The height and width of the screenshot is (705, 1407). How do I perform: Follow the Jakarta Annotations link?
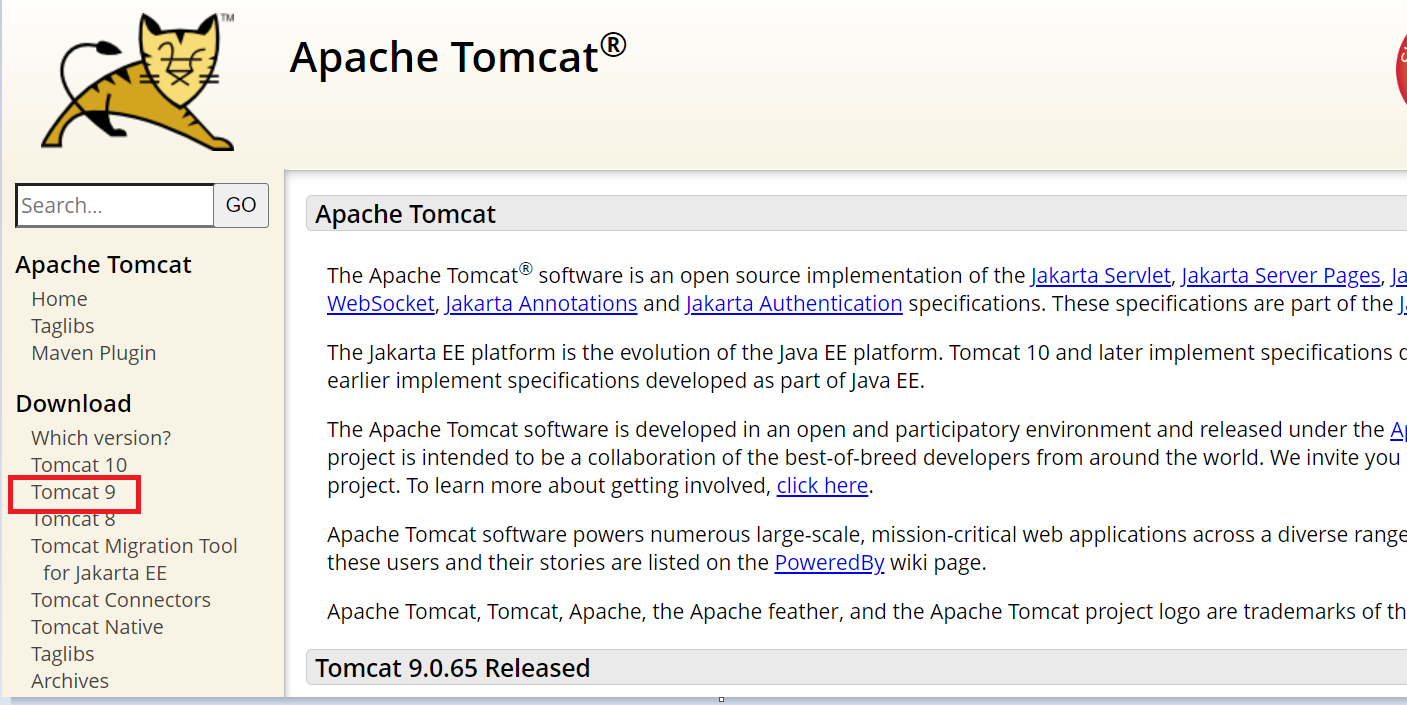541,303
